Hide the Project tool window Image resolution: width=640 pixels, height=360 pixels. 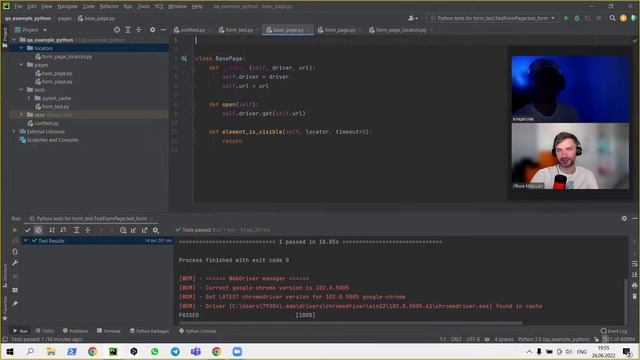point(163,30)
